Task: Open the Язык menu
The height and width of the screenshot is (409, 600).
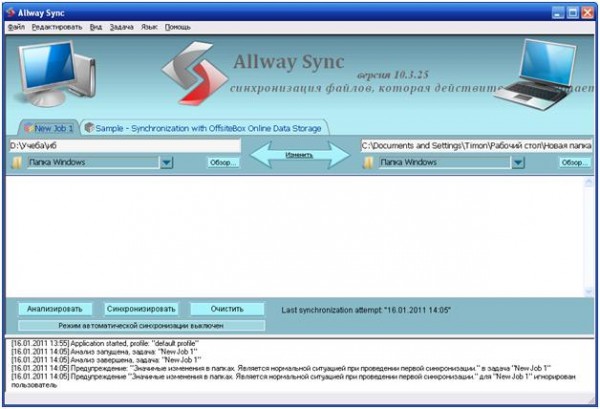Action: click(x=149, y=27)
